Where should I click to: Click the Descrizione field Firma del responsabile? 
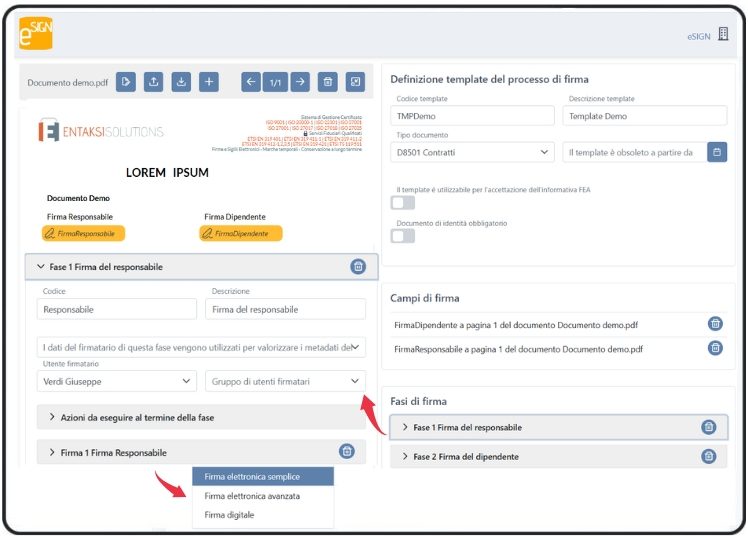(x=286, y=309)
